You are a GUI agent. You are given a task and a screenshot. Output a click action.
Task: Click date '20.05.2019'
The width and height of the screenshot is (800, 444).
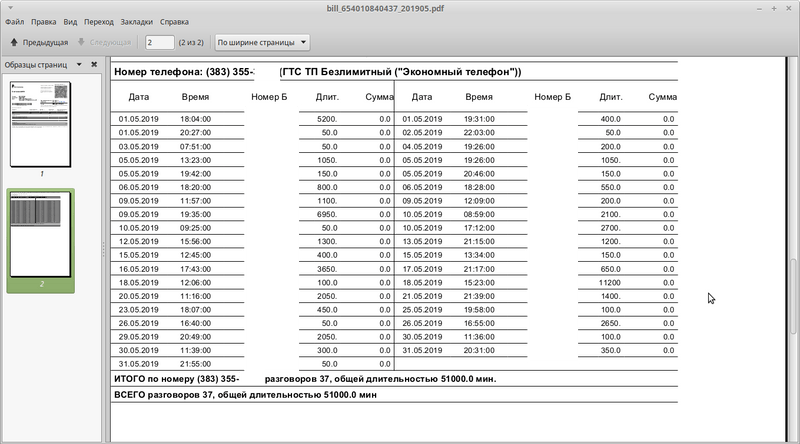139,296
